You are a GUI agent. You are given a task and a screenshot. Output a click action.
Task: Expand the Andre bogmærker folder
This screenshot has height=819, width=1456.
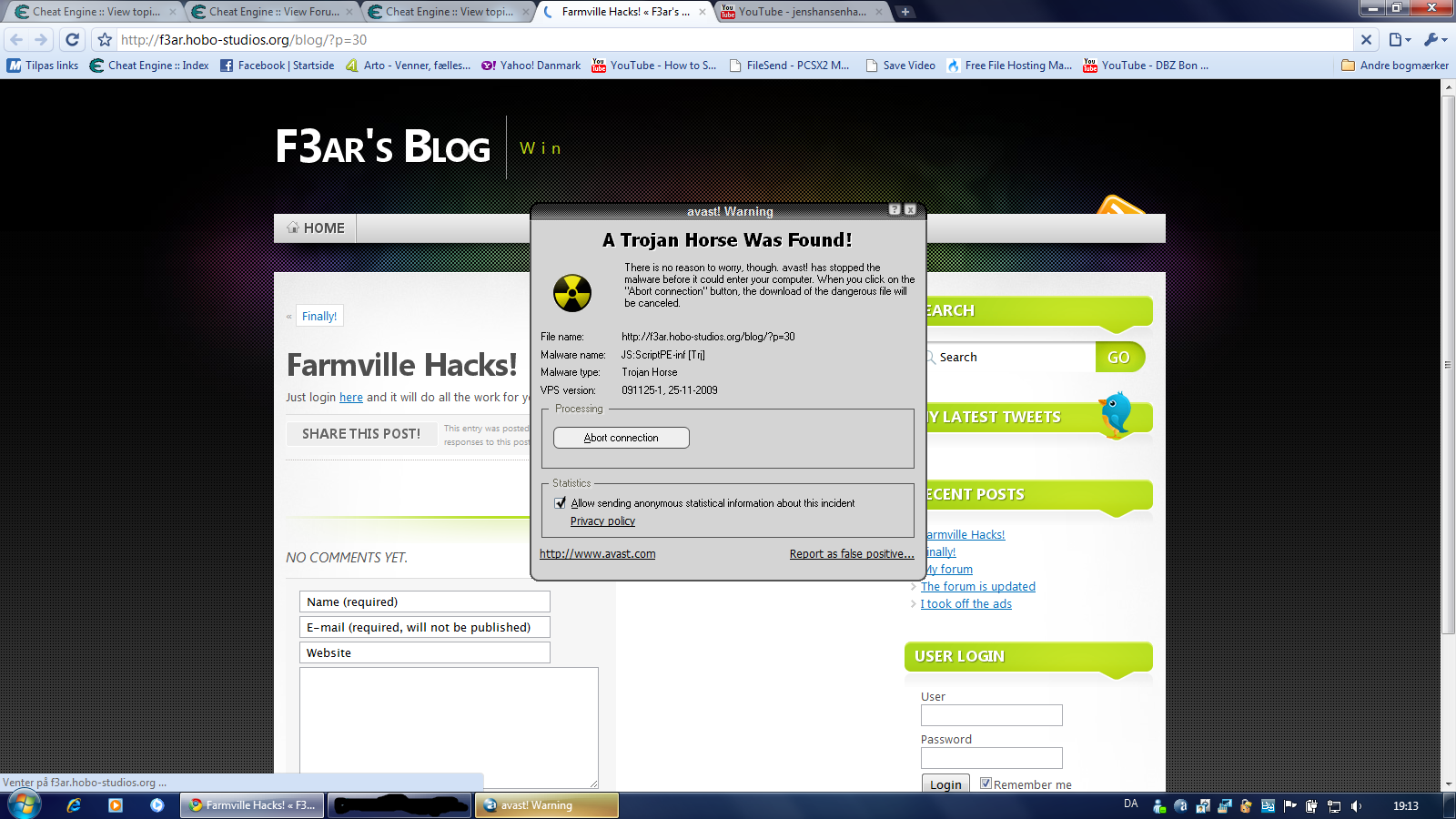[1395, 66]
